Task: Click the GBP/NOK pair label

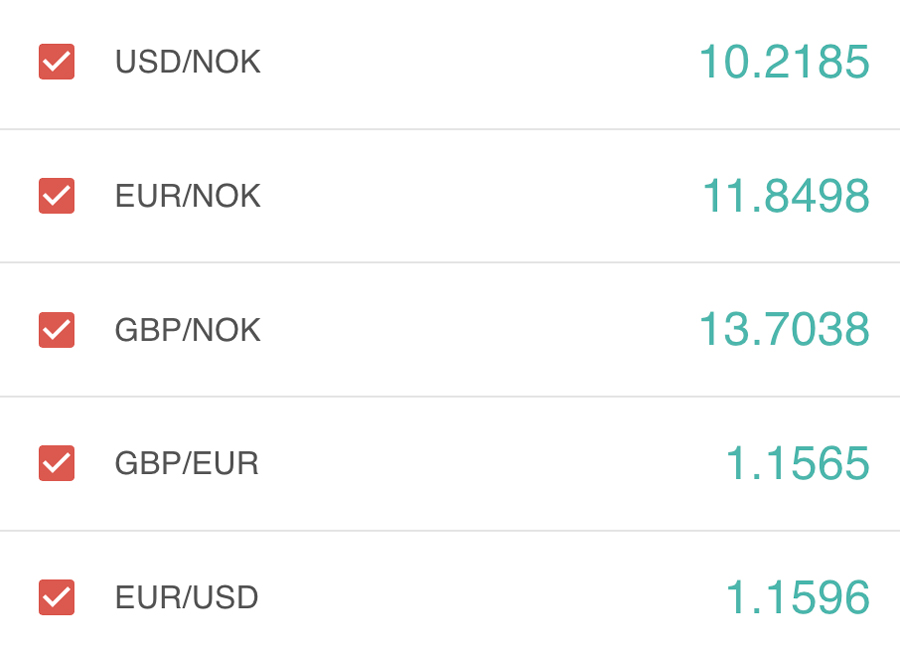Action: click(x=188, y=330)
